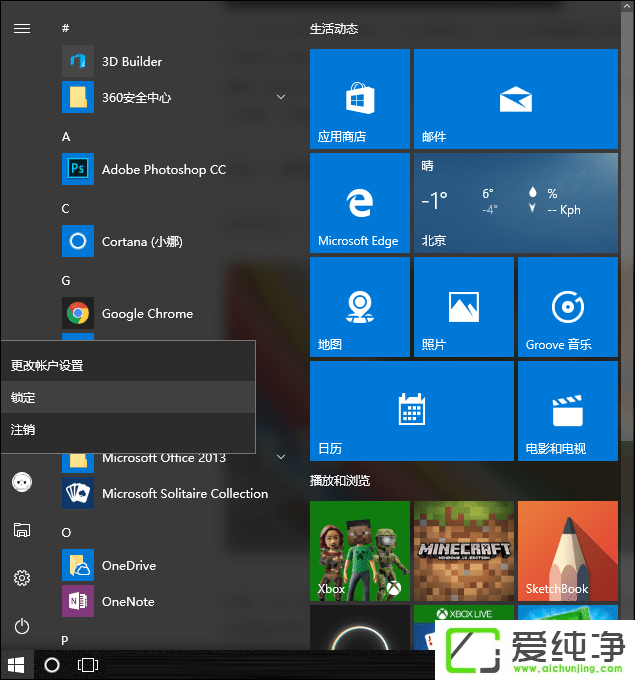Viewport: 635px width, 680px height.
Task: Click the C letter header
Action: (65, 209)
